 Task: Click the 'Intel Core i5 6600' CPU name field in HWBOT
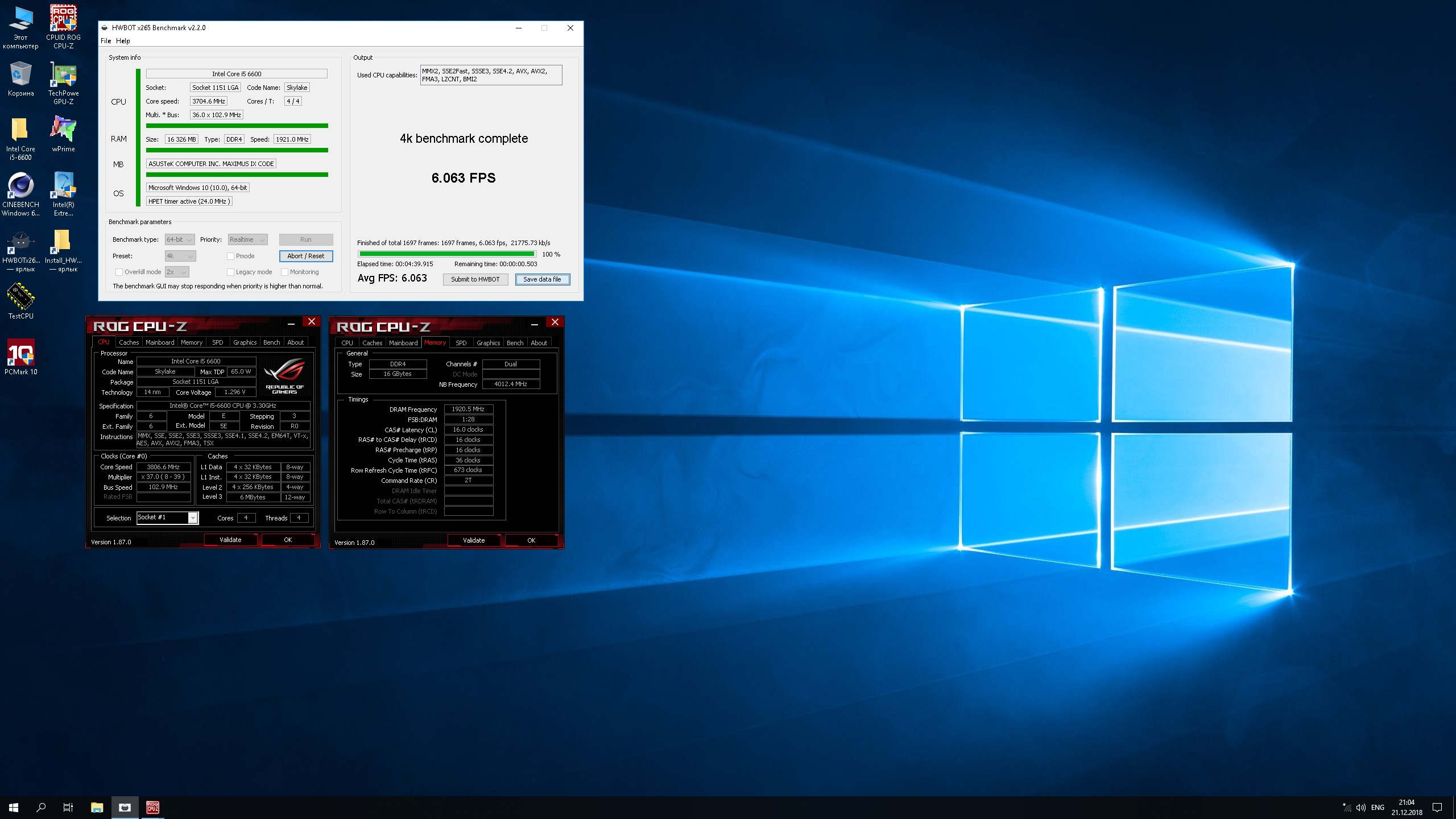(x=237, y=74)
